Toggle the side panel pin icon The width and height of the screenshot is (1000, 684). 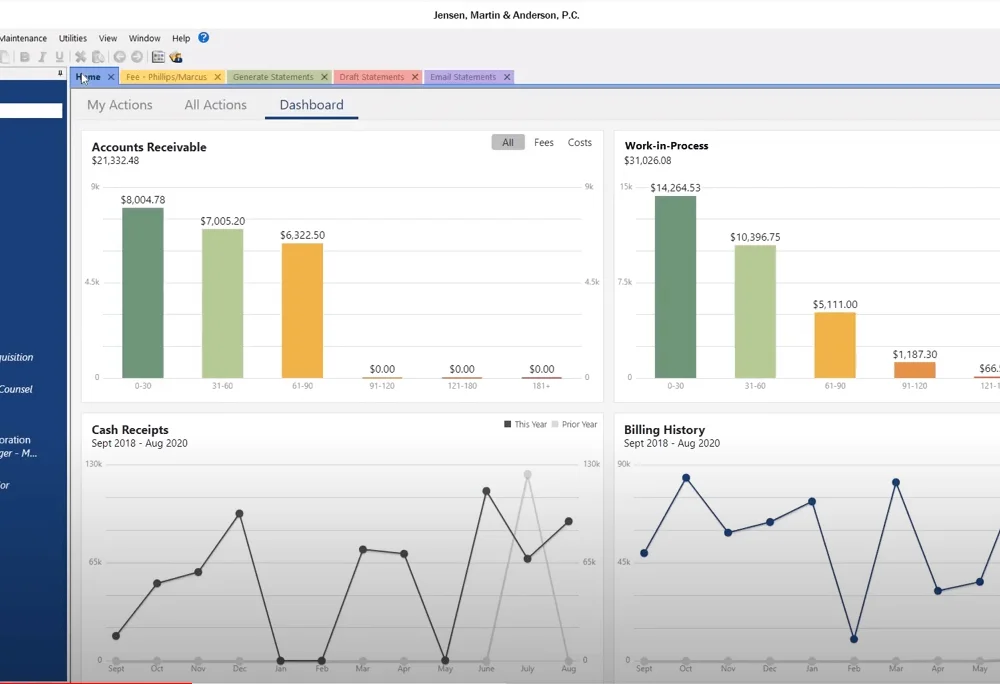(60, 73)
